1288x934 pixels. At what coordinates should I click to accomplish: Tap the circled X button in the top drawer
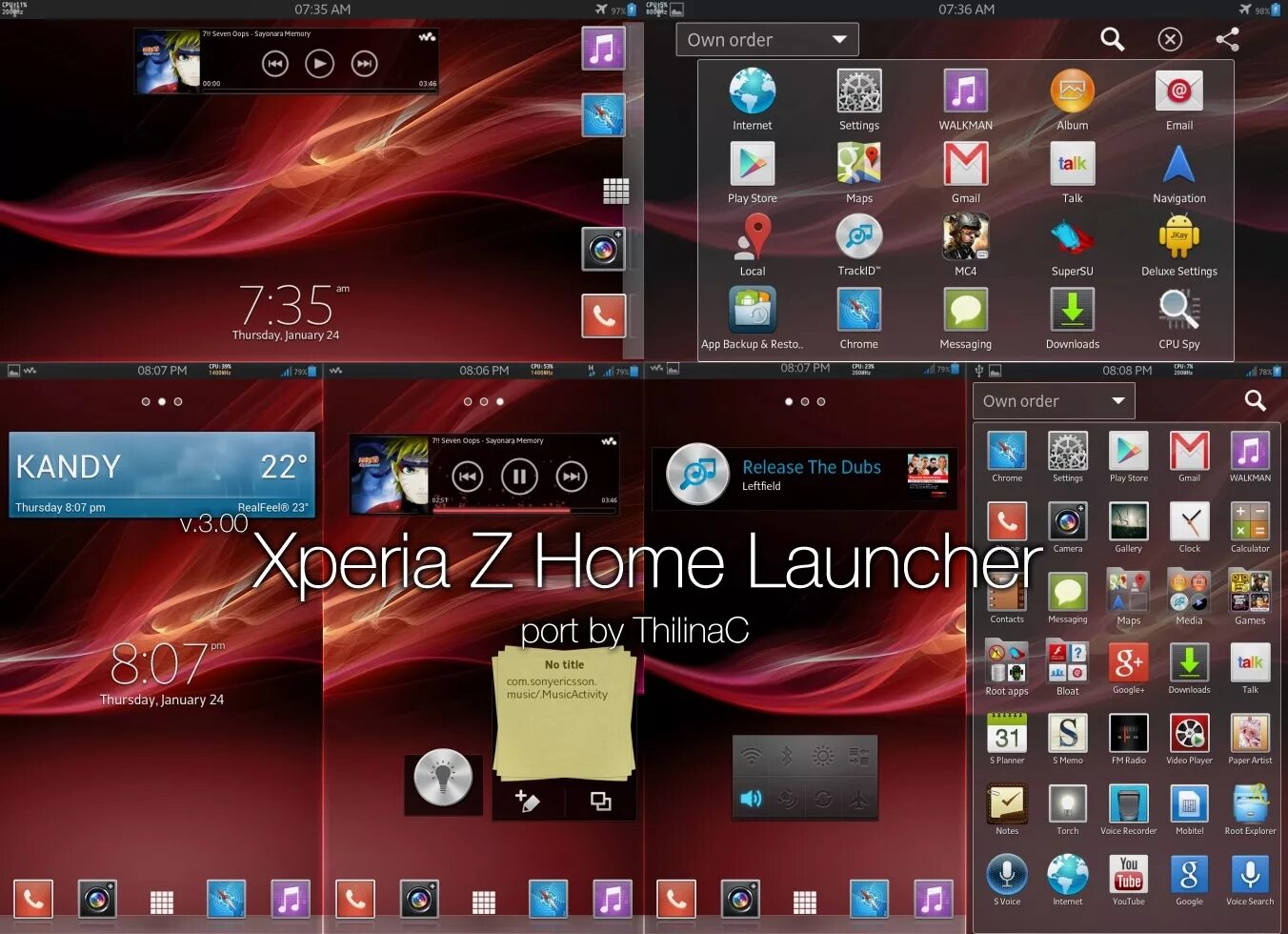(x=1170, y=39)
